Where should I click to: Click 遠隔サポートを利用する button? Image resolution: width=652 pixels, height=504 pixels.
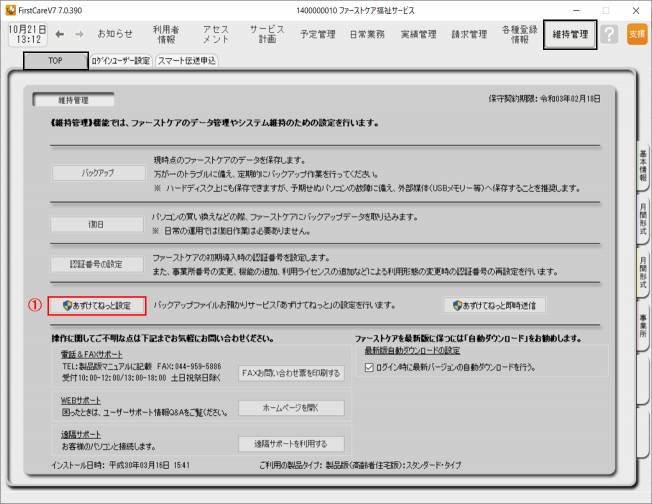tap(291, 443)
